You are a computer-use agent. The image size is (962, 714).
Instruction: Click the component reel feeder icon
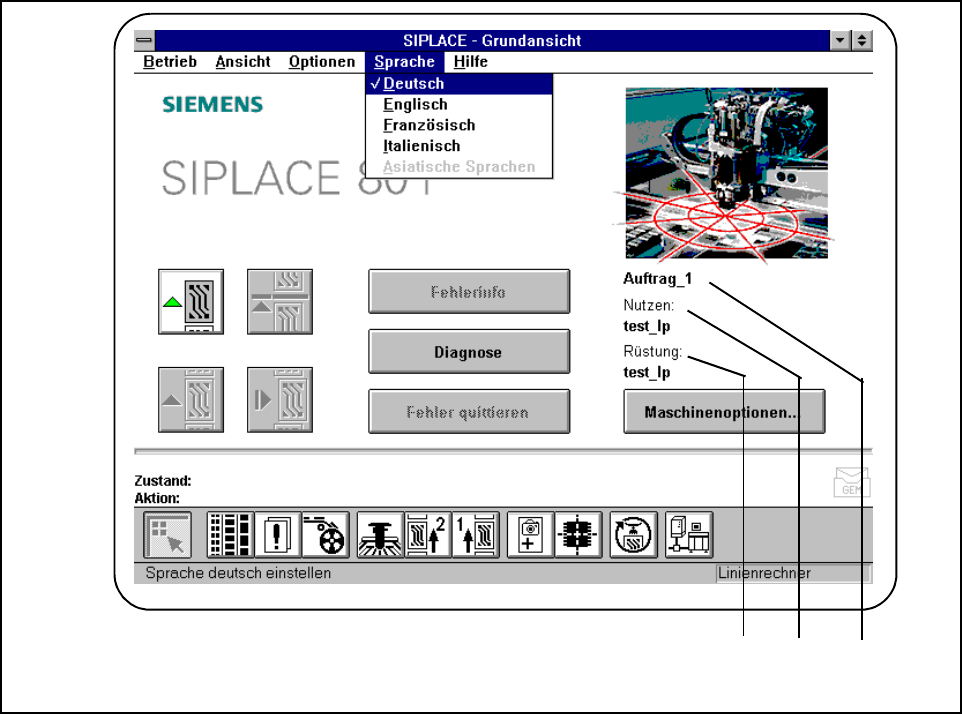pos(325,535)
